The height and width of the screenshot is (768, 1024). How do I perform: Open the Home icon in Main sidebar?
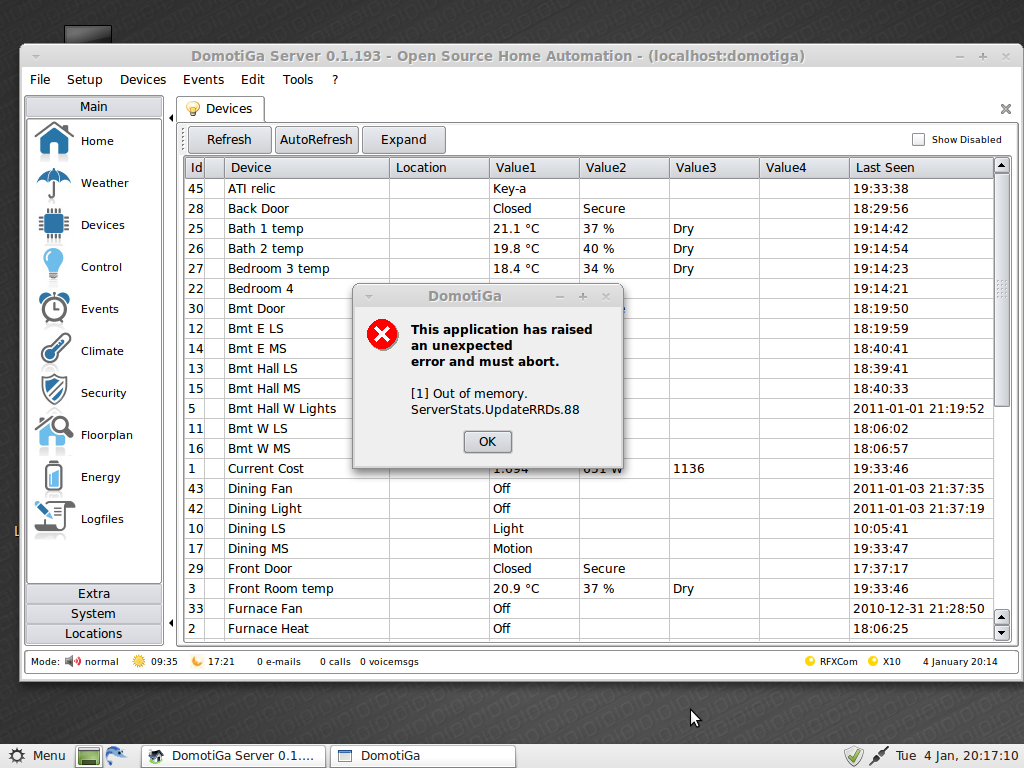pos(54,140)
